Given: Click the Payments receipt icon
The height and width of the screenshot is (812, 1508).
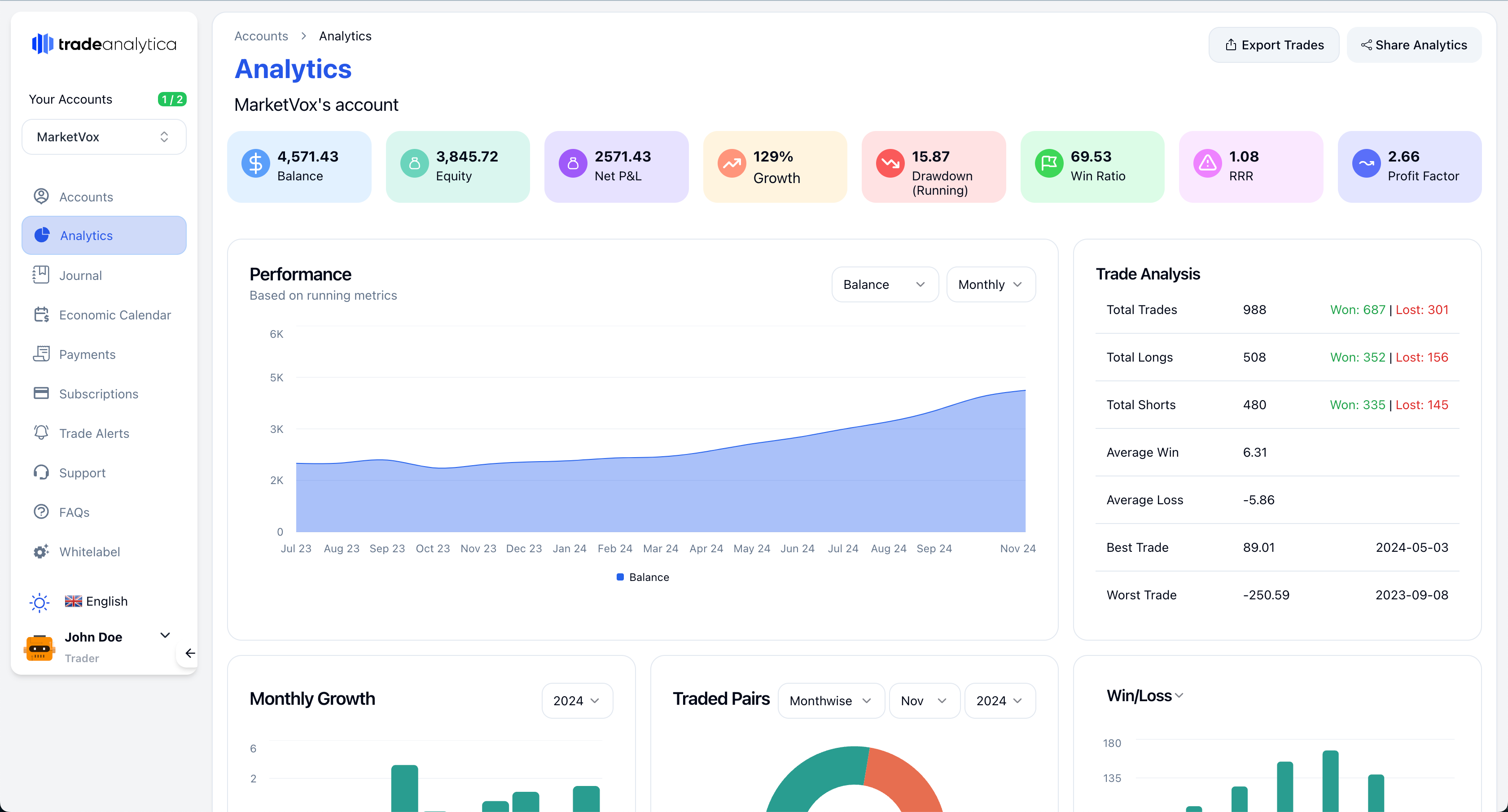Looking at the screenshot, I should tap(41, 354).
